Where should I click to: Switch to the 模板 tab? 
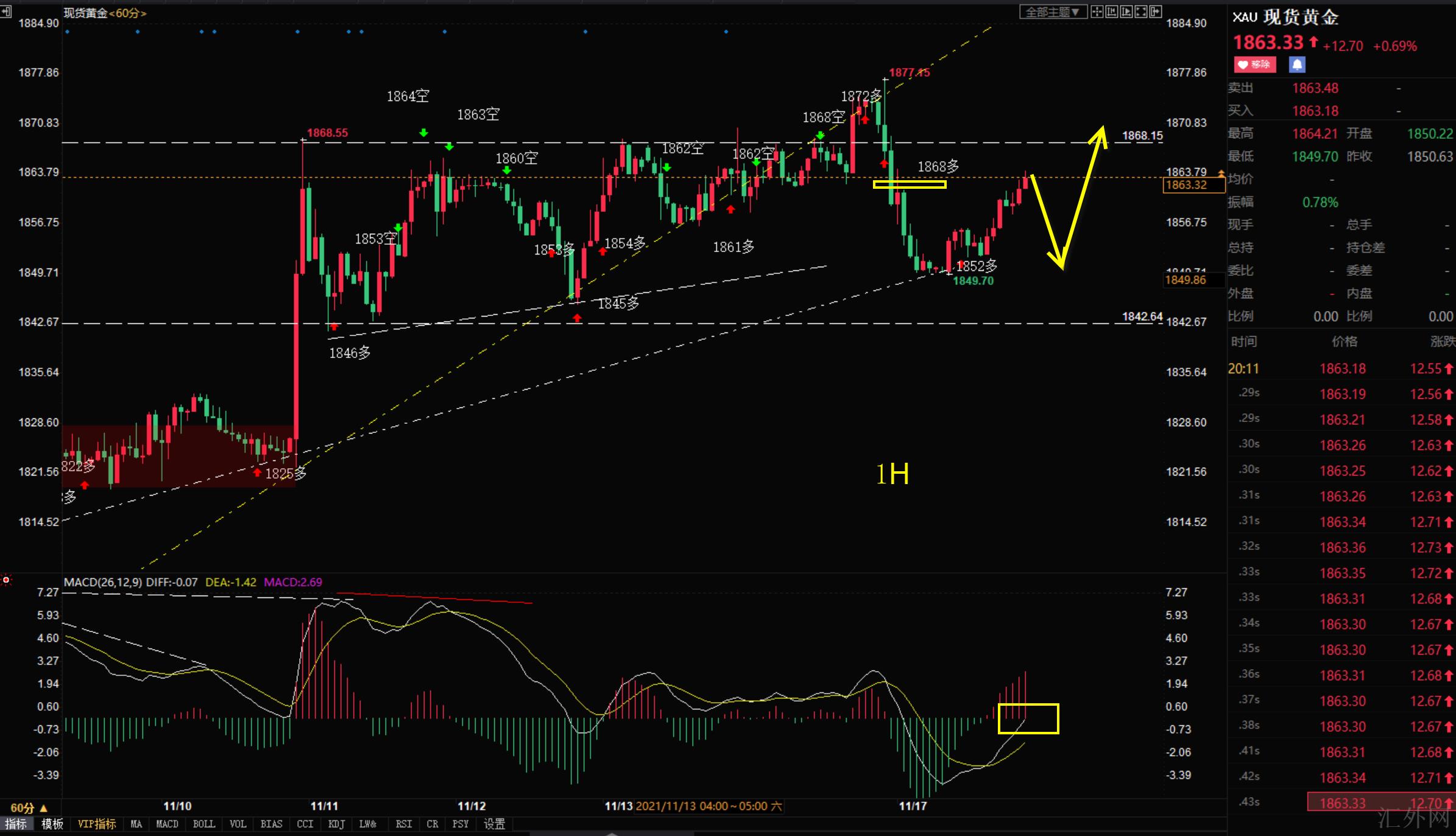52,824
